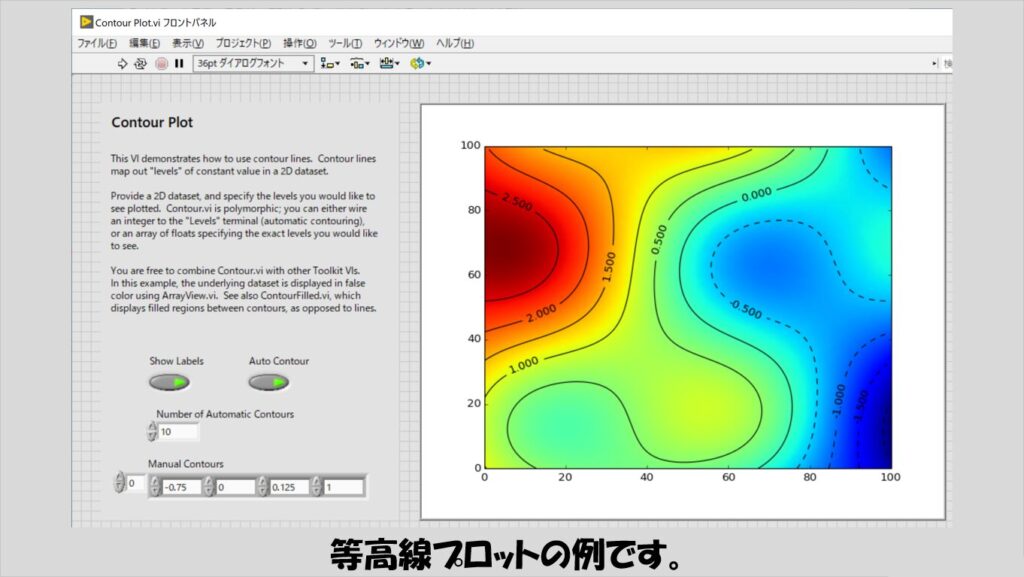Open the ファイル (File) menu

[97, 43]
